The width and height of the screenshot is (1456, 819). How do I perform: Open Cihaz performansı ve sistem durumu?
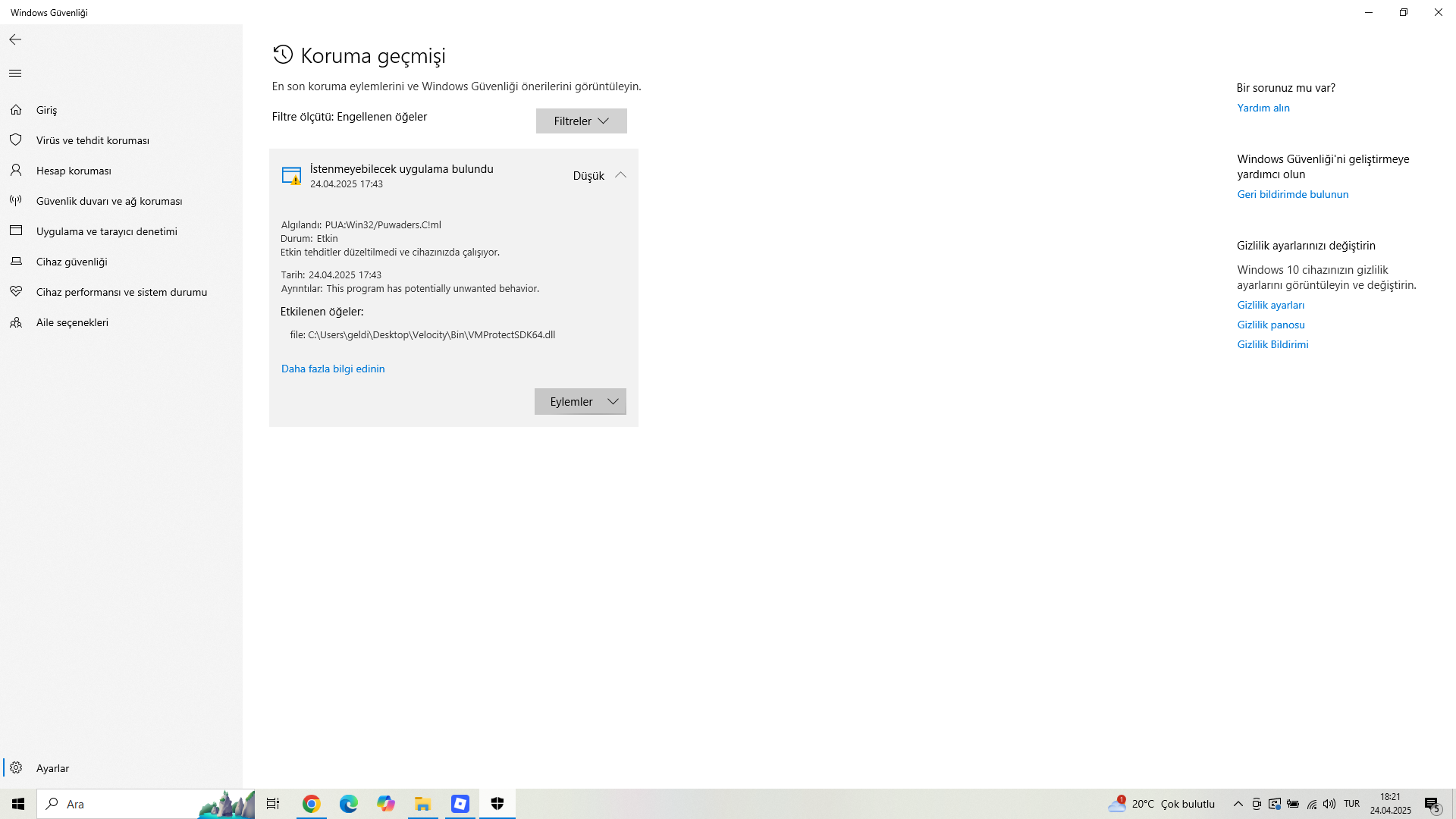point(121,292)
